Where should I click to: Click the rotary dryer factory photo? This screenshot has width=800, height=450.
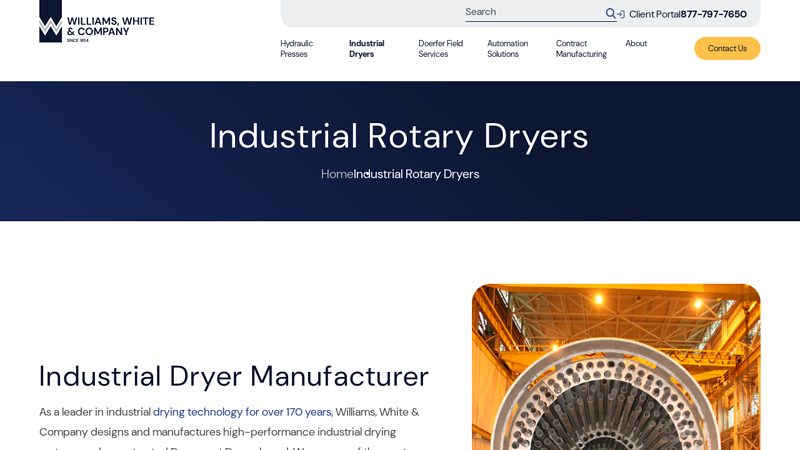(x=616, y=367)
